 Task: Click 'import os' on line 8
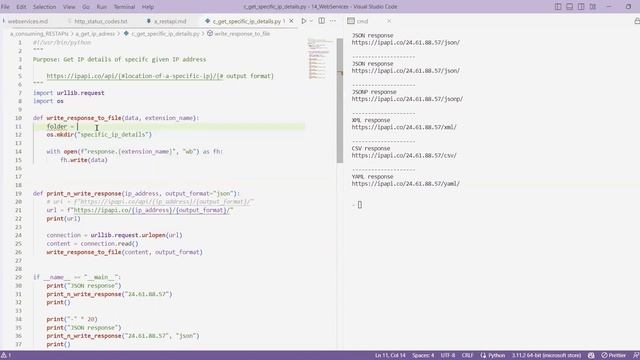click(48, 101)
